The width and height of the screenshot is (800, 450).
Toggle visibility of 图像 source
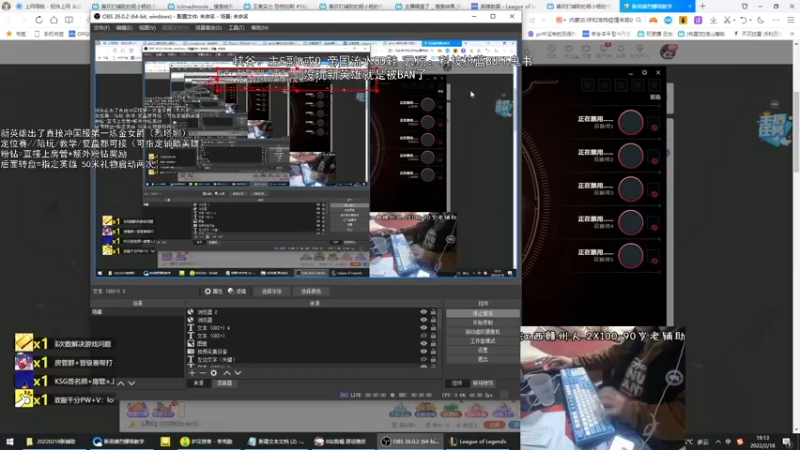pos(423,343)
